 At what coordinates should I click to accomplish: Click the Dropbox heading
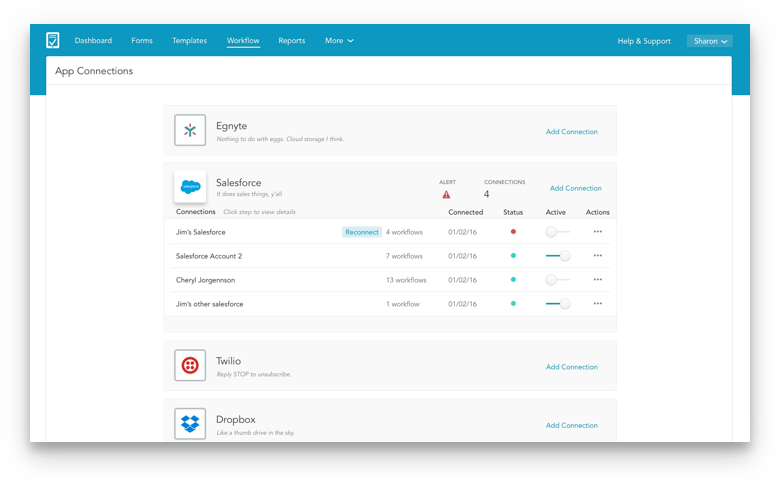(235, 419)
